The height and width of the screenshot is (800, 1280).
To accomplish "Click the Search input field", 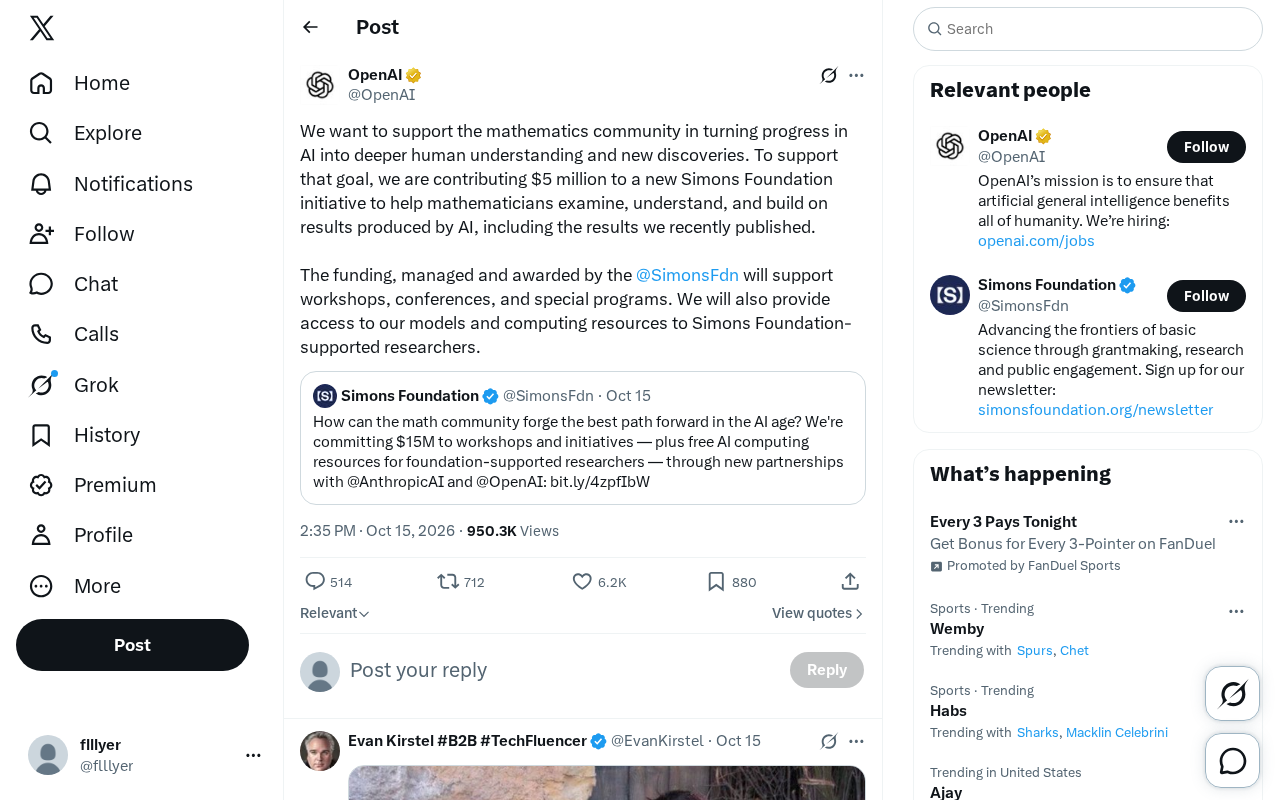I will 1088,29.
